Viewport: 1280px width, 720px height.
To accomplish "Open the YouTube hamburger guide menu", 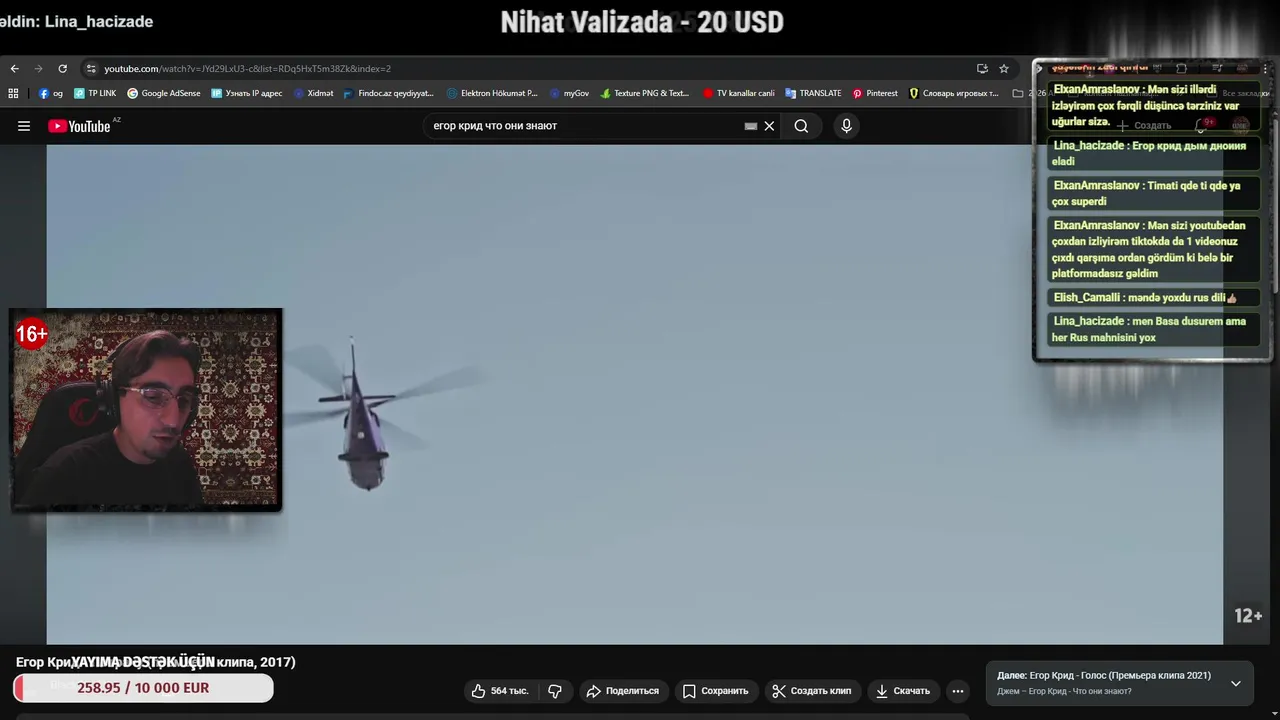I will pos(24,126).
